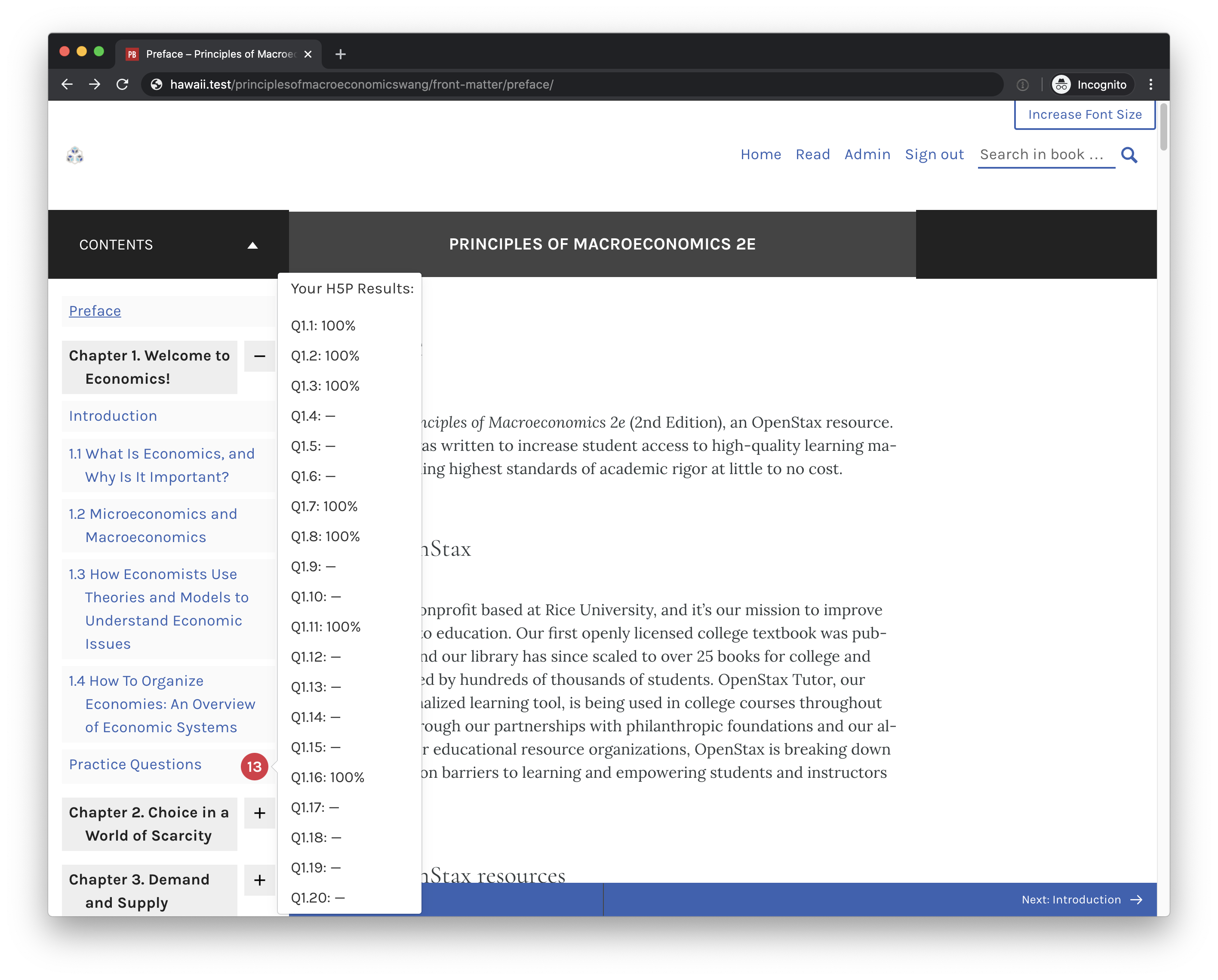
Task: Collapse Chapter 1 with minus button
Action: tap(259, 356)
